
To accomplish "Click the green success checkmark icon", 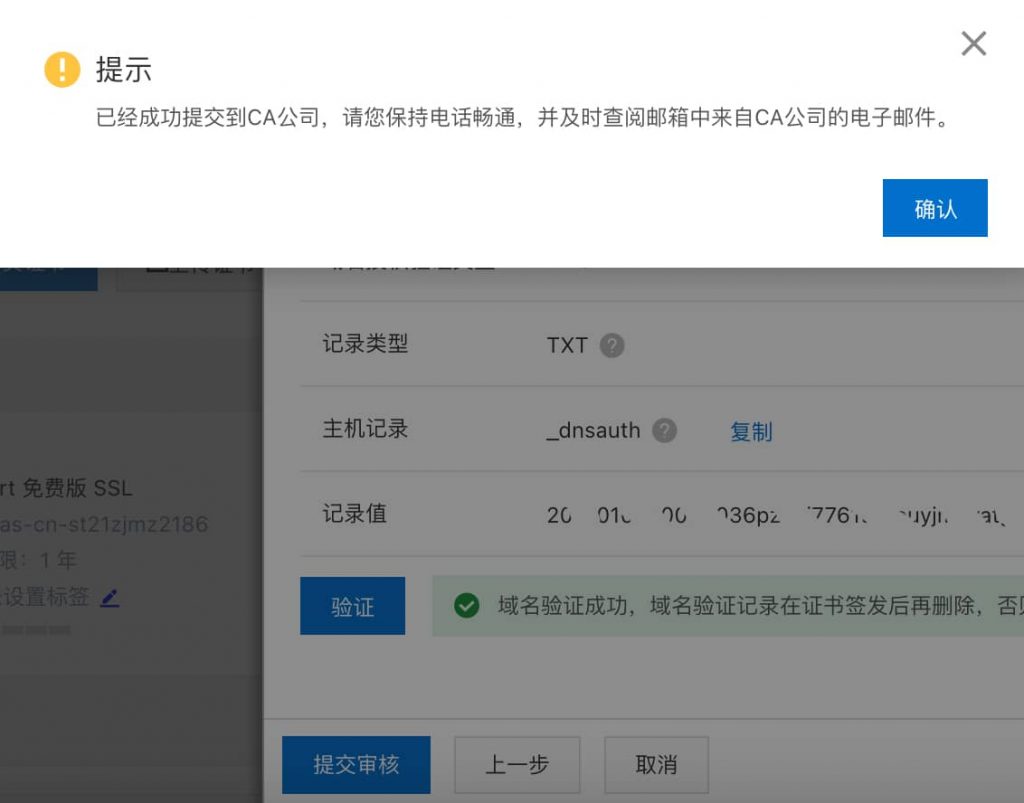I will 466,606.
